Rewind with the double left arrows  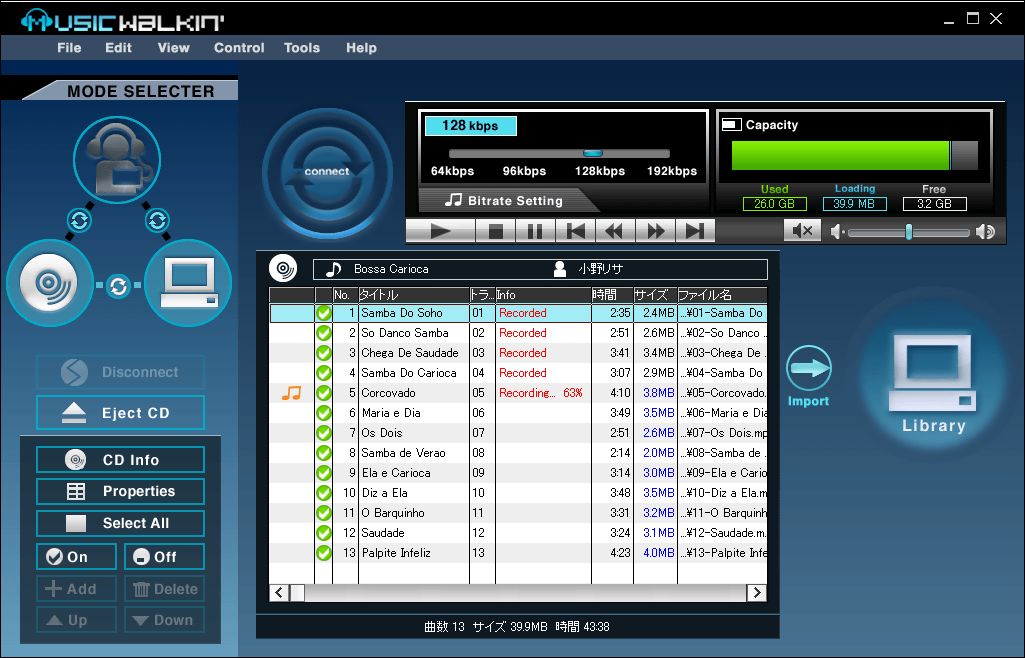pyautogui.click(x=615, y=231)
